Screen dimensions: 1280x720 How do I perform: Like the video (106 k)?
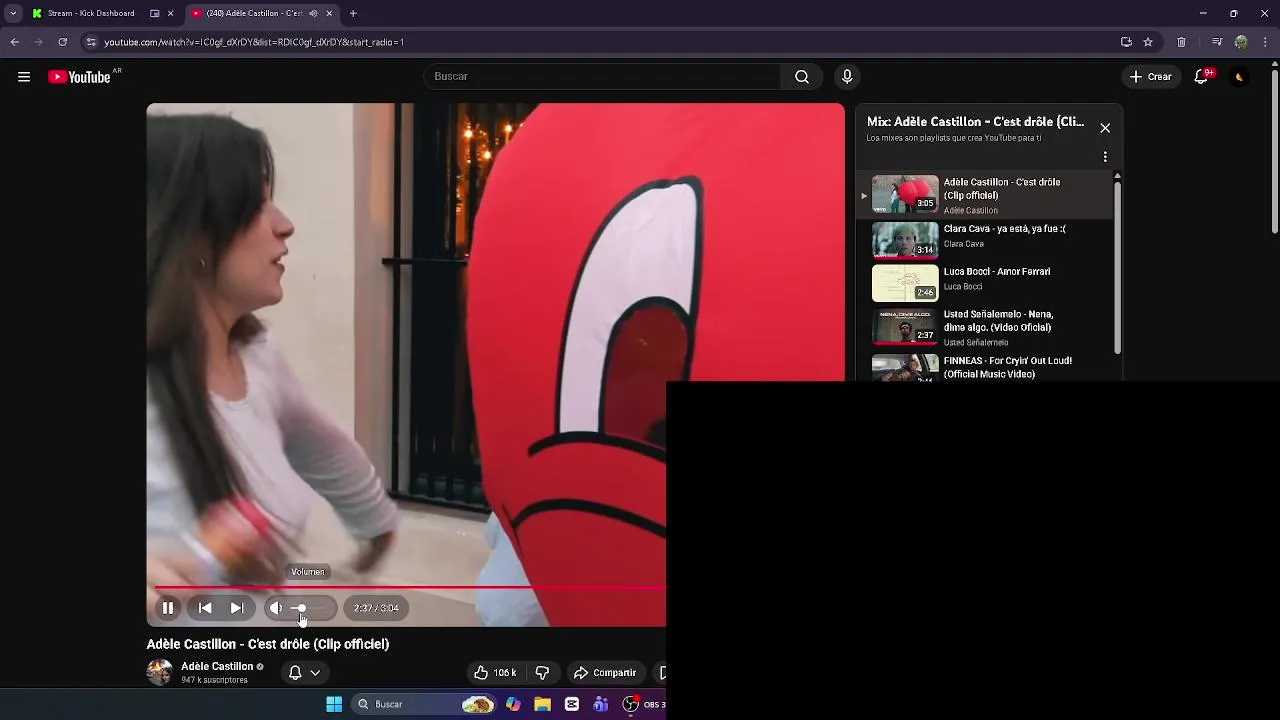pyautogui.click(x=496, y=673)
